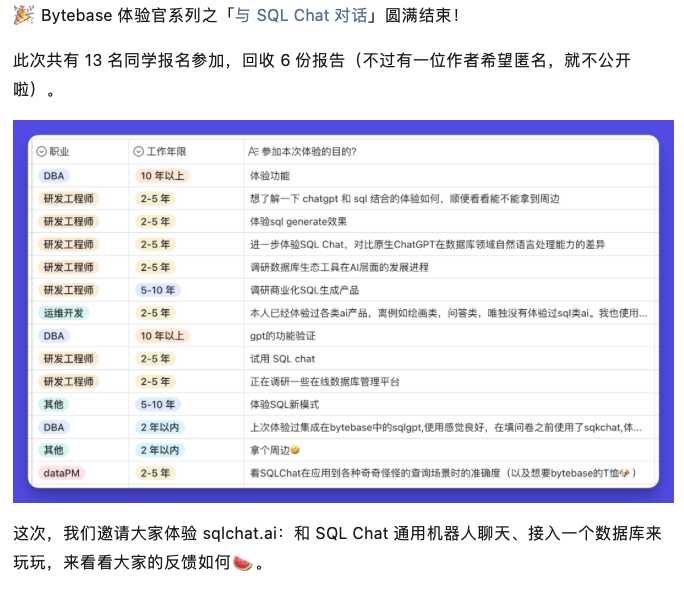The image size is (684, 594).
Task: Click 研发工程师 tag in 试用 SQL chat row
Action: pos(68,358)
